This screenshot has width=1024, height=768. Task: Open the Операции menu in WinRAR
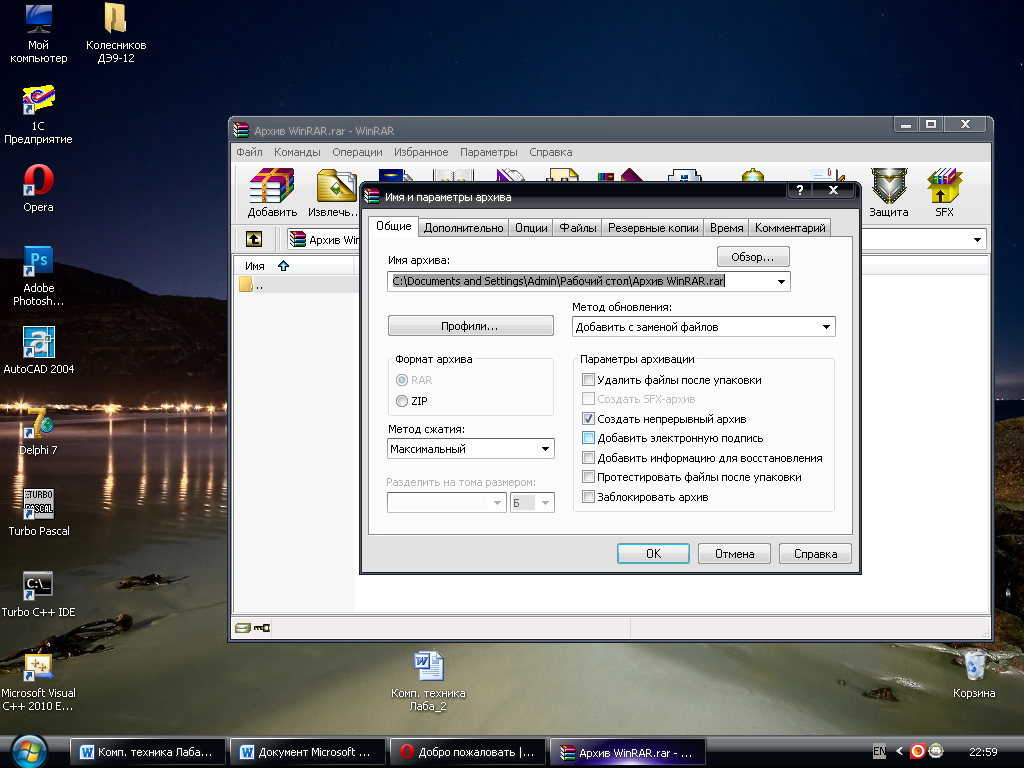click(x=357, y=152)
